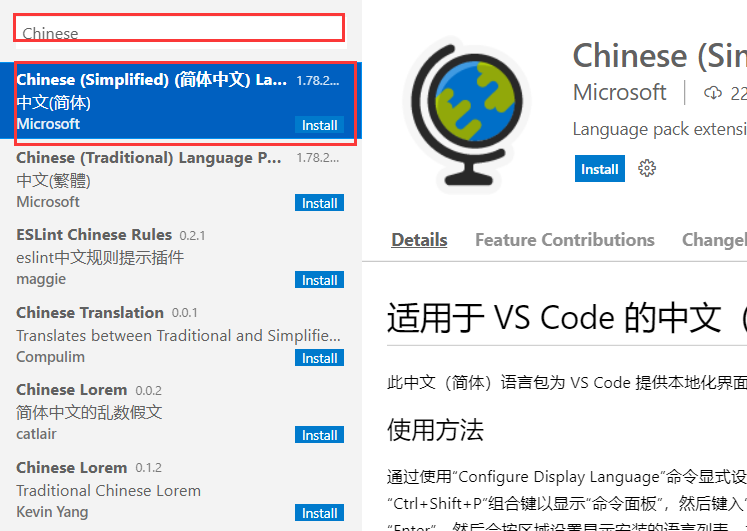747x531 pixels.
Task: Click the Microsoft publisher name in details
Action: tap(619, 92)
